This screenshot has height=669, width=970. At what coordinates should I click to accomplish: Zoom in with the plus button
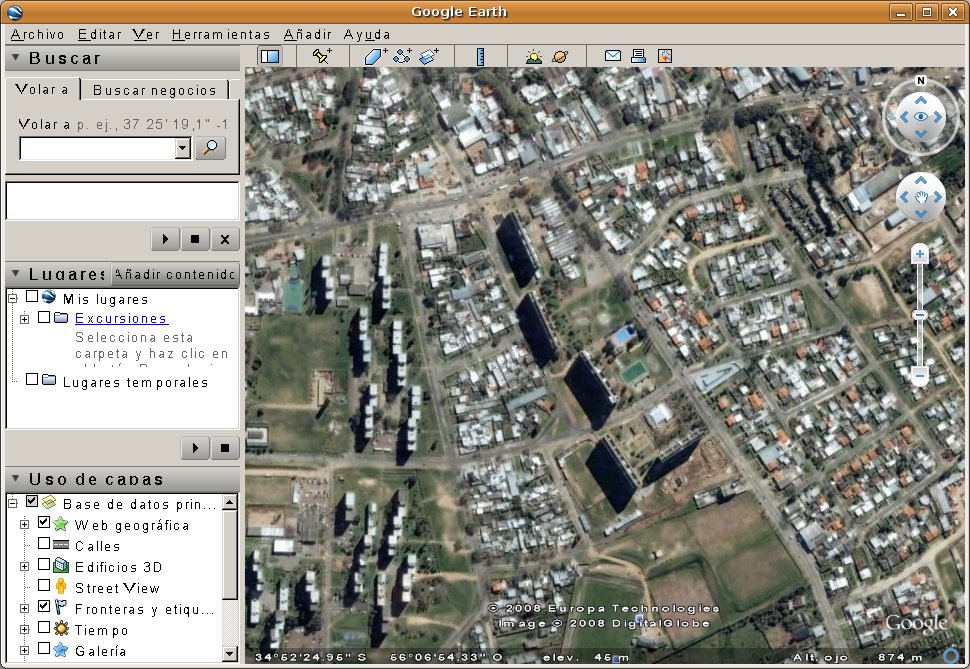click(x=920, y=254)
